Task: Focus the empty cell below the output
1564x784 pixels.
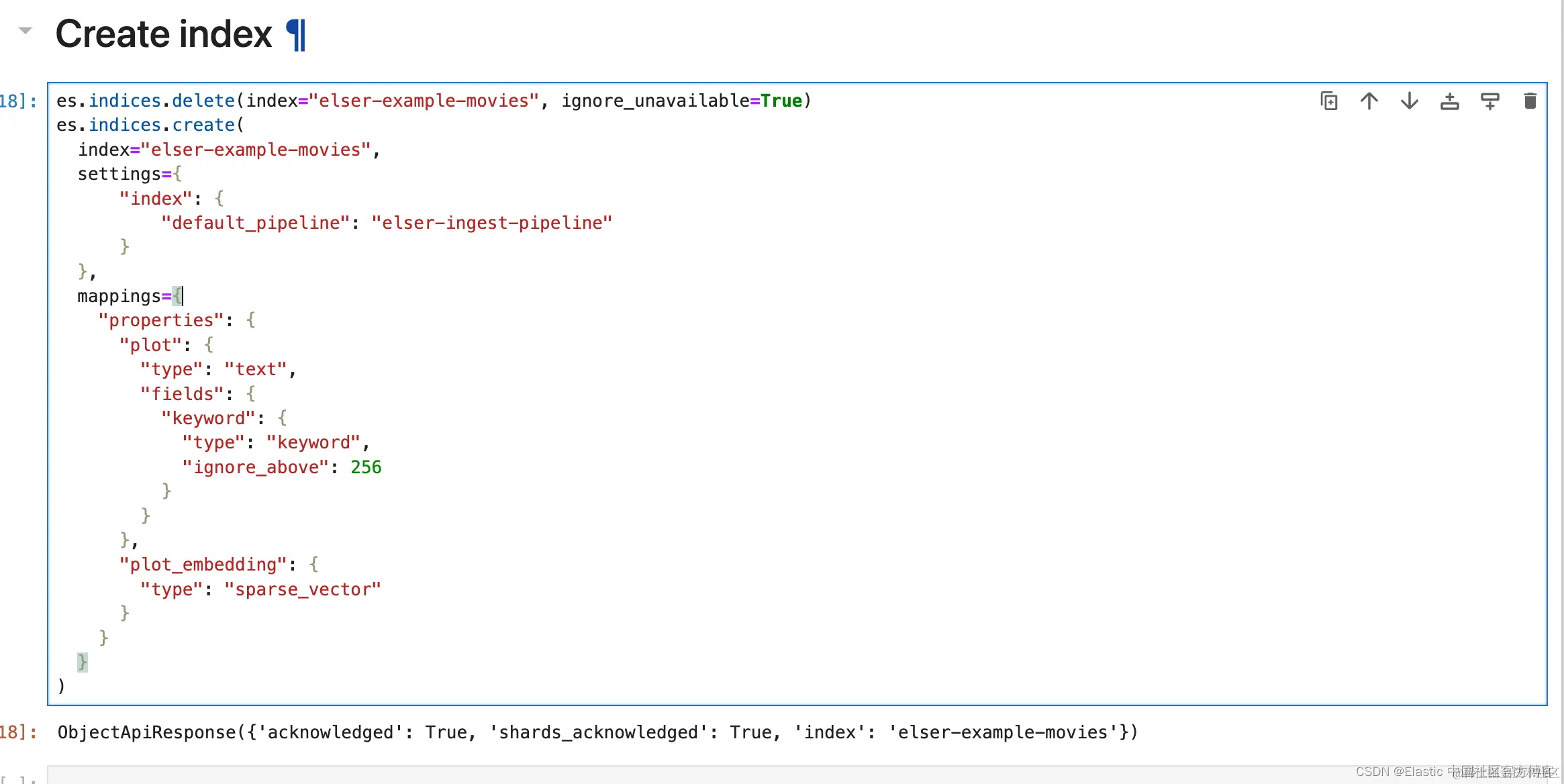Action: point(671,775)
